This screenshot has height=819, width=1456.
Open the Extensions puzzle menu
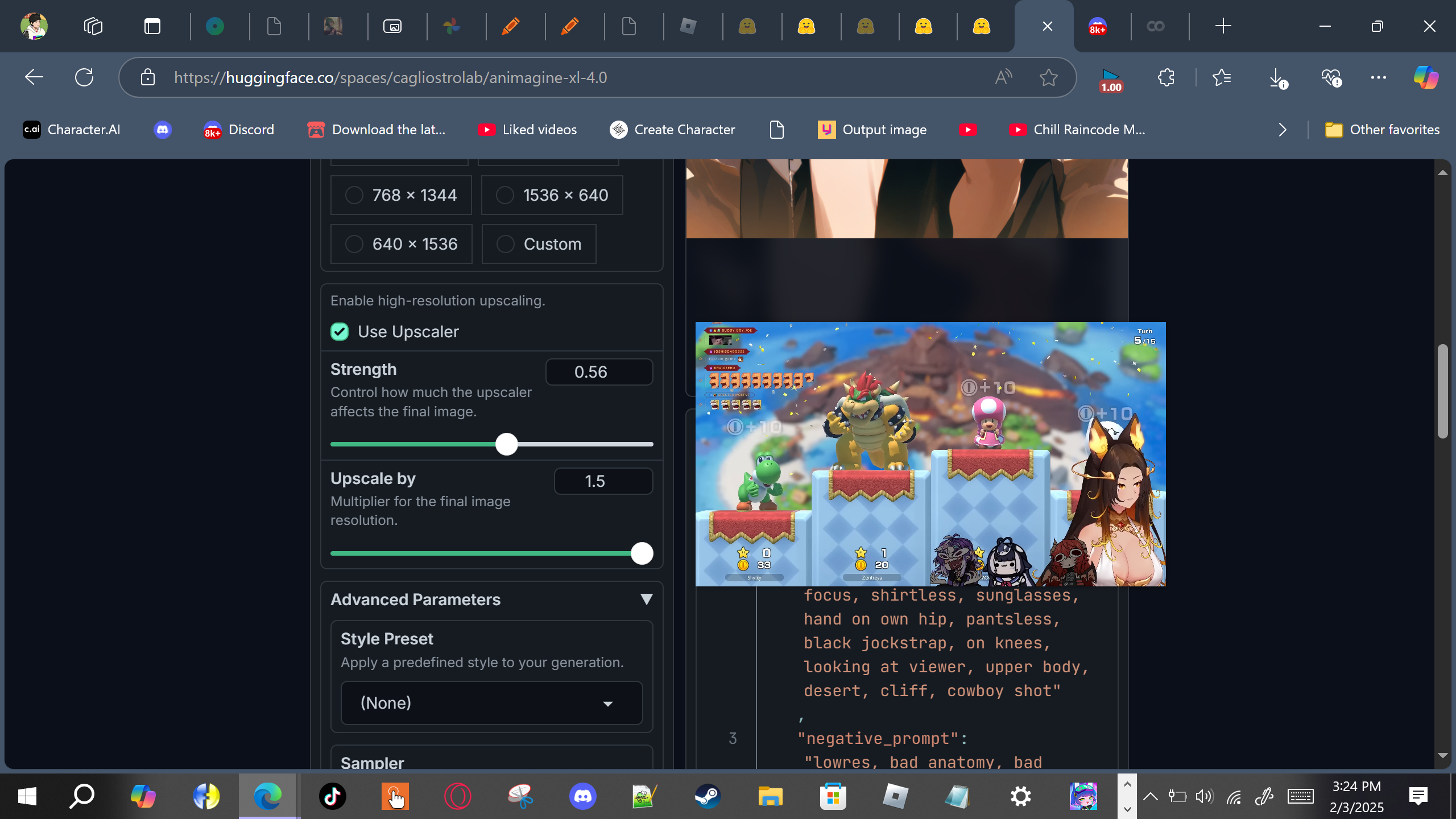[x=1166, y=77]
